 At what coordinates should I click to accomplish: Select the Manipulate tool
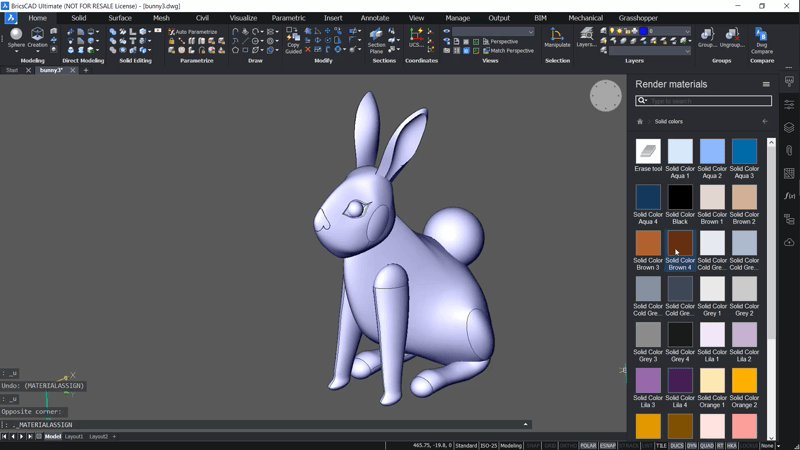557,38
